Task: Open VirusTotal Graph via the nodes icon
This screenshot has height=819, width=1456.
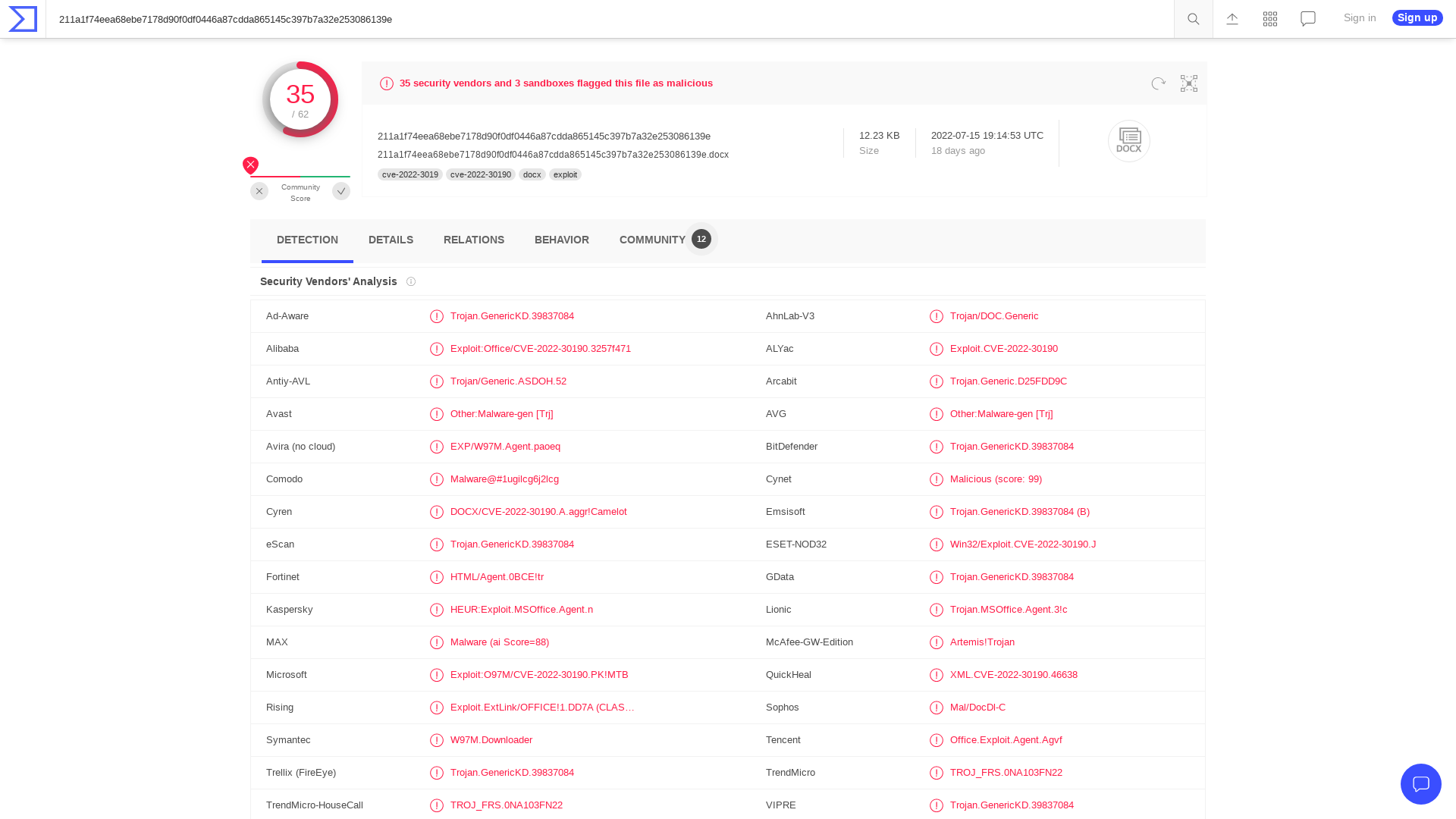Action: pyautogui.click(x=1188, y=83)
